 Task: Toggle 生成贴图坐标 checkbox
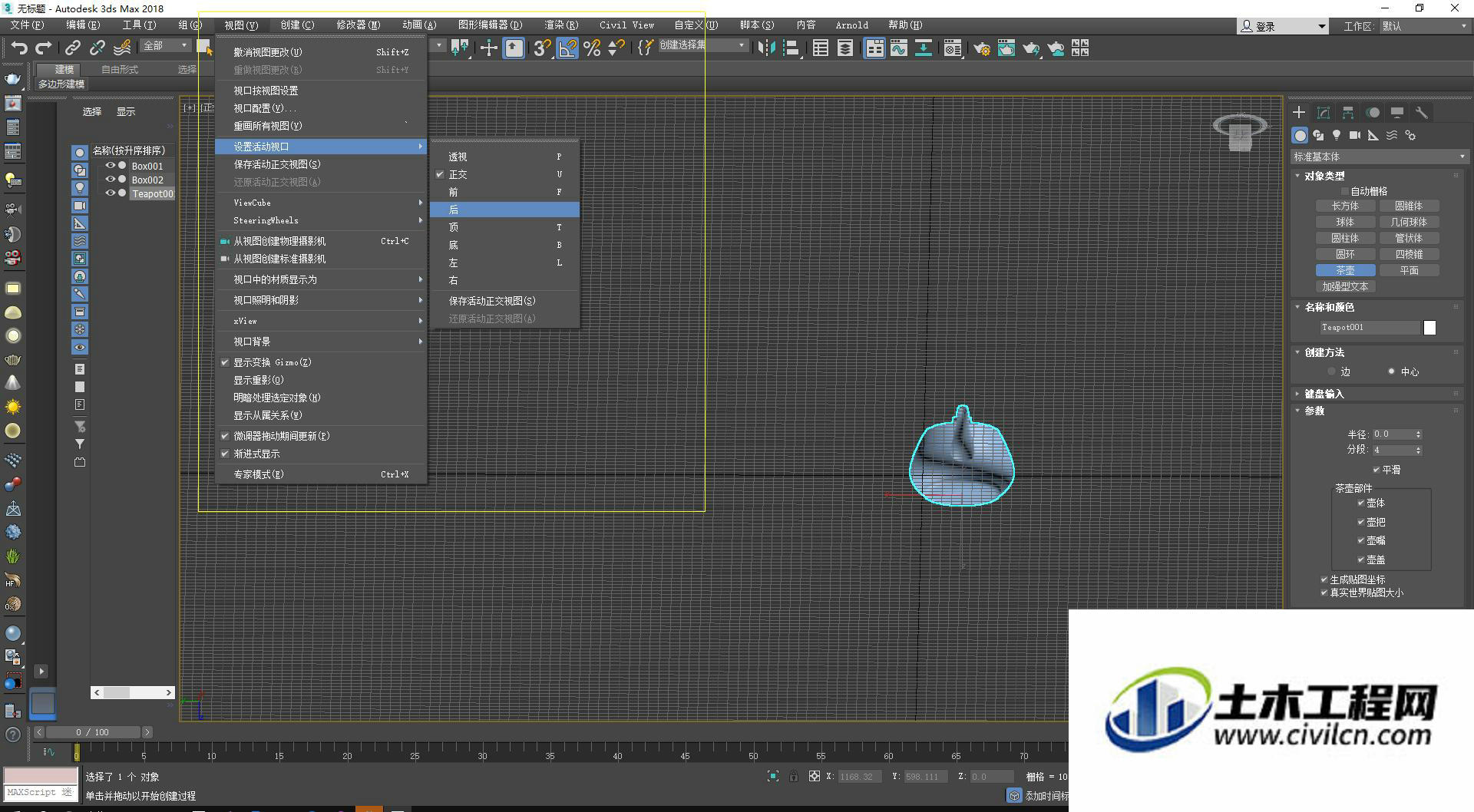coord(1324,579)
